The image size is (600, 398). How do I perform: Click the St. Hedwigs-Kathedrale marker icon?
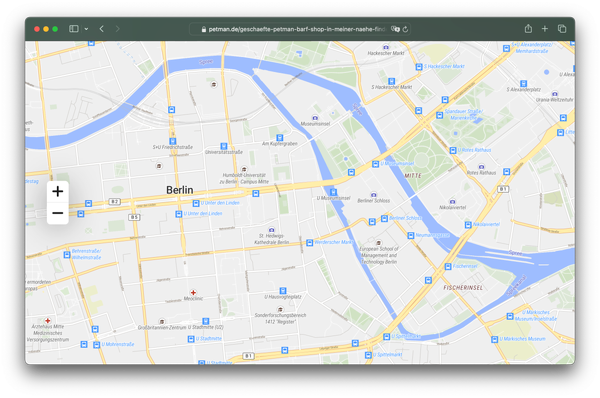coord(271,230)
